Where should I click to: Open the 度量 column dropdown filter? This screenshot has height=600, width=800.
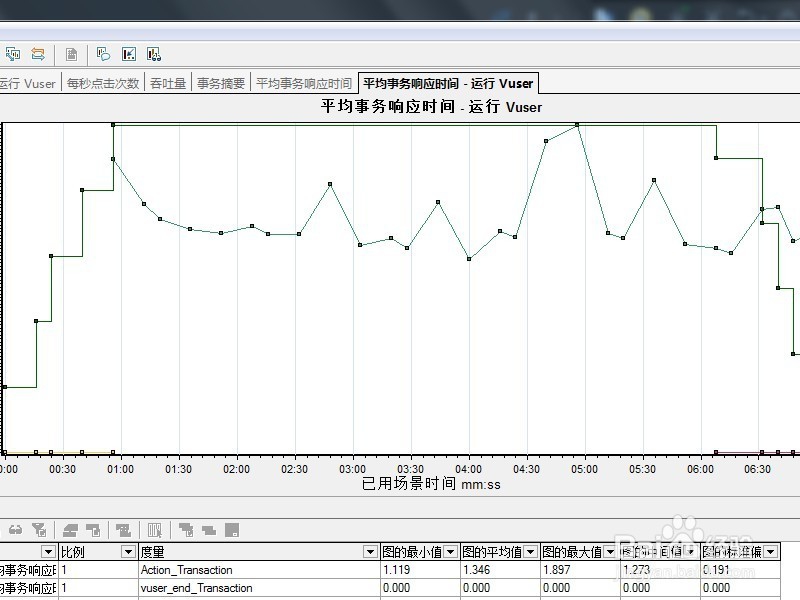(x=368, y=551)
